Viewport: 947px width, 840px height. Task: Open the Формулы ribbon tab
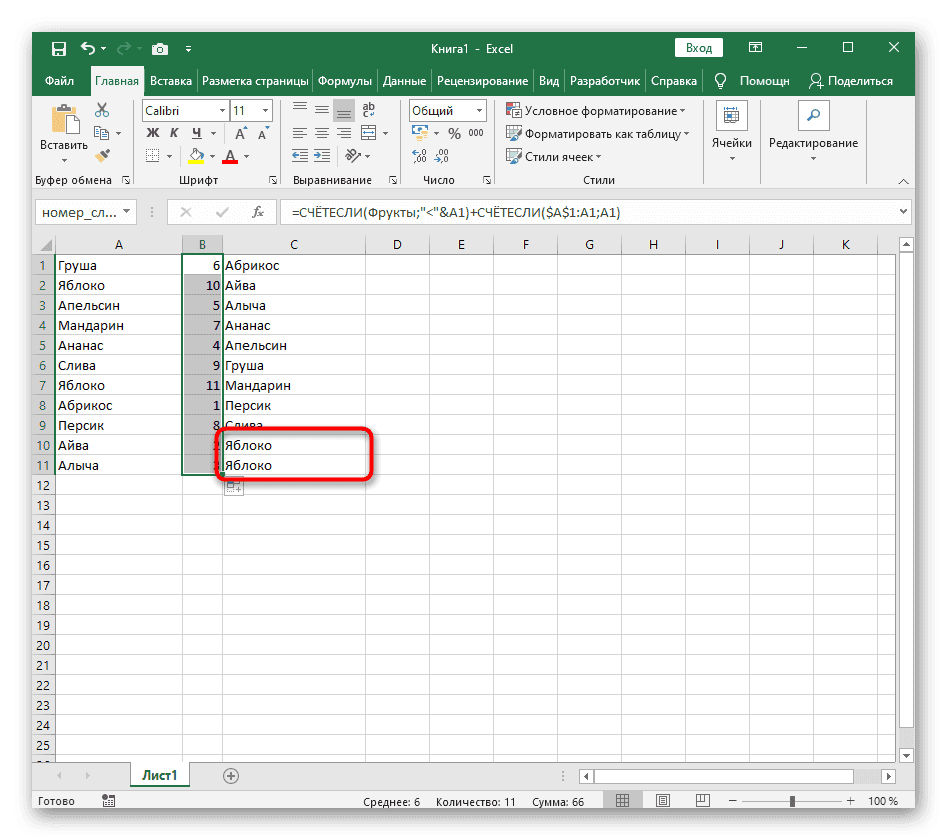coord(346,81)
